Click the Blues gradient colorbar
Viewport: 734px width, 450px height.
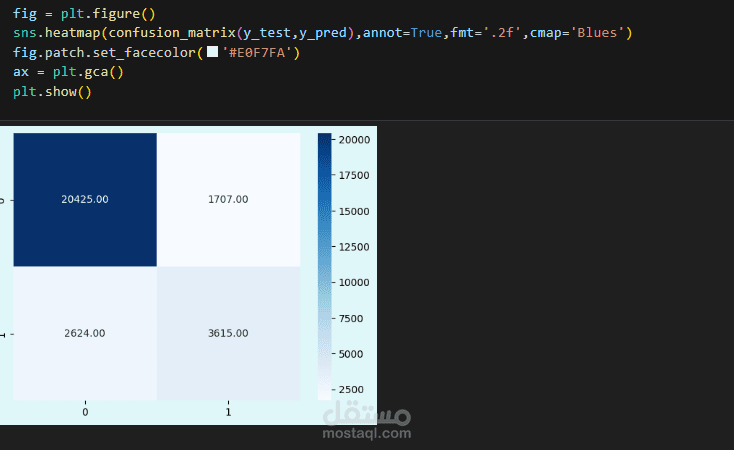(x=324, y=266)
